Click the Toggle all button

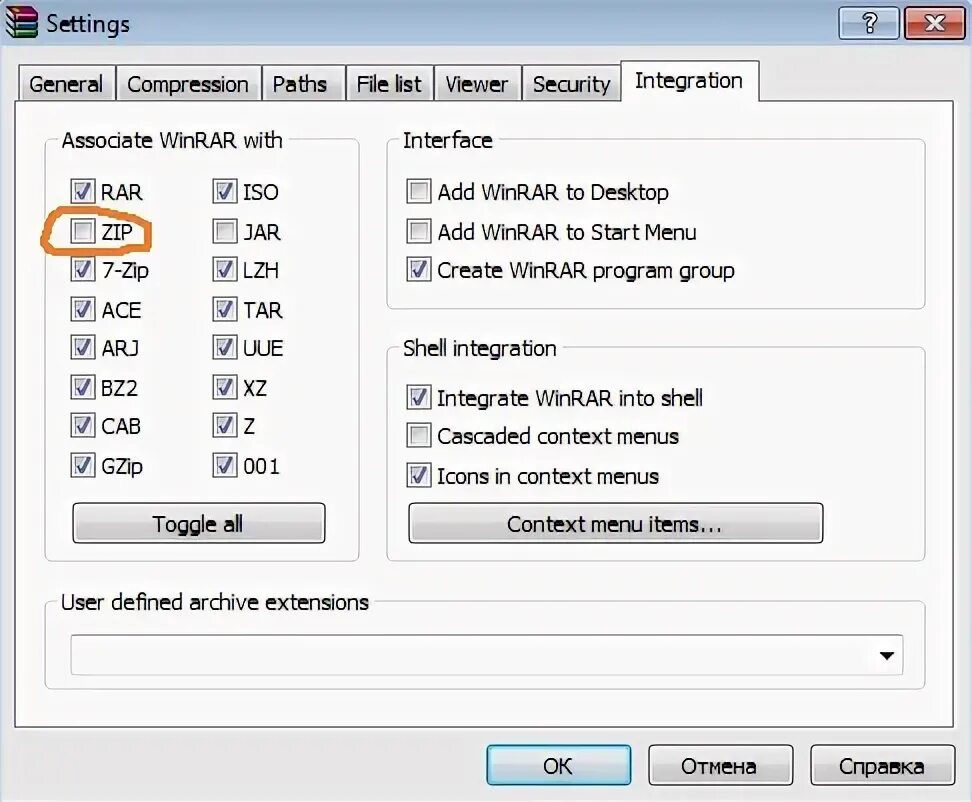(198, 523)
